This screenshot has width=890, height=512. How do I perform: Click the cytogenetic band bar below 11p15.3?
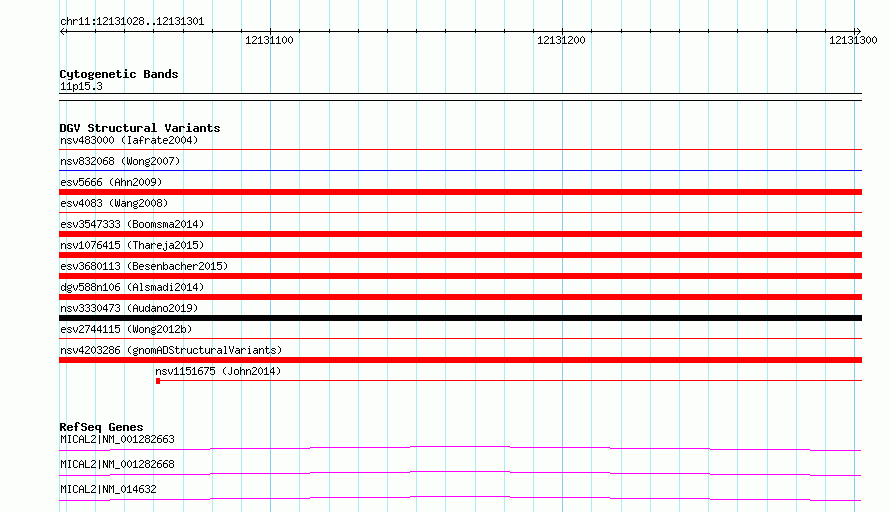point(460,97)
